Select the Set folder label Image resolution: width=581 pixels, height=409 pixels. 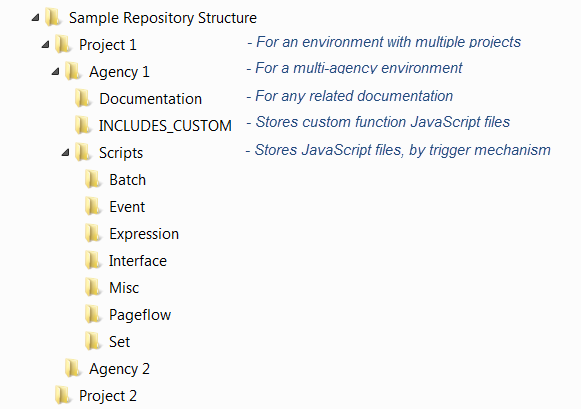[119, 342]
